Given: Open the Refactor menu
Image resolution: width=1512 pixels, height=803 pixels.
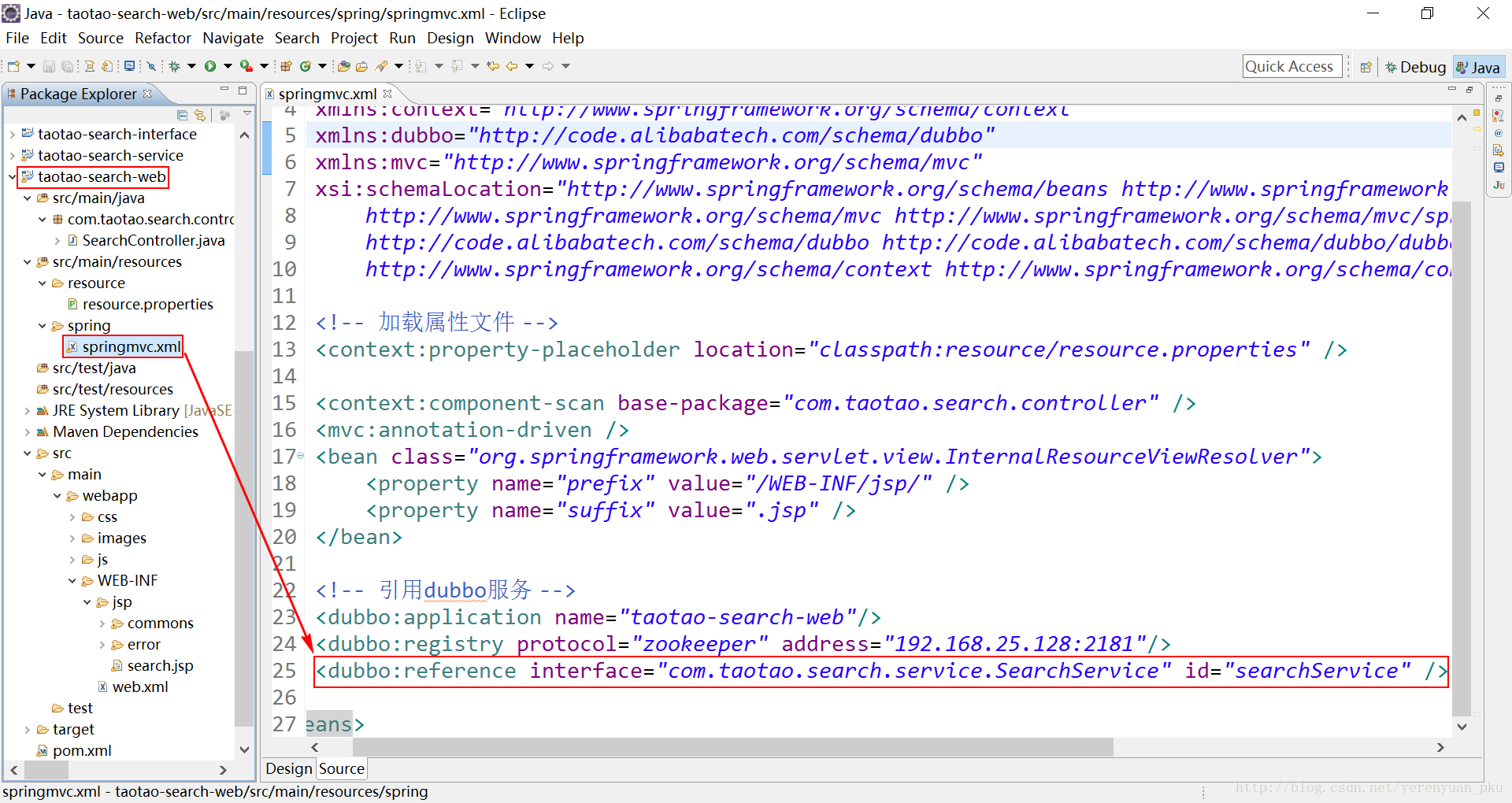Looking at the screenshot, I should tap(162, 38).
